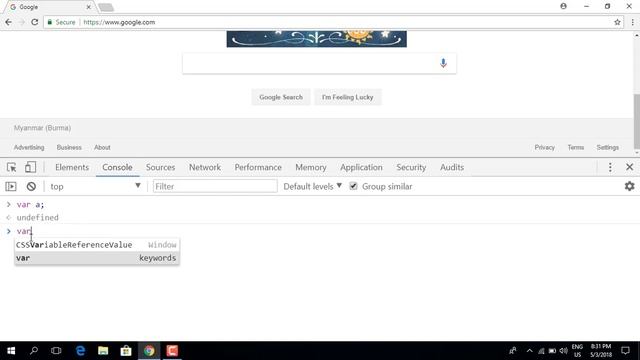Switch to Sources tab
The width and height of the screenshot is (640, 360).
click(x=160, y=167)
